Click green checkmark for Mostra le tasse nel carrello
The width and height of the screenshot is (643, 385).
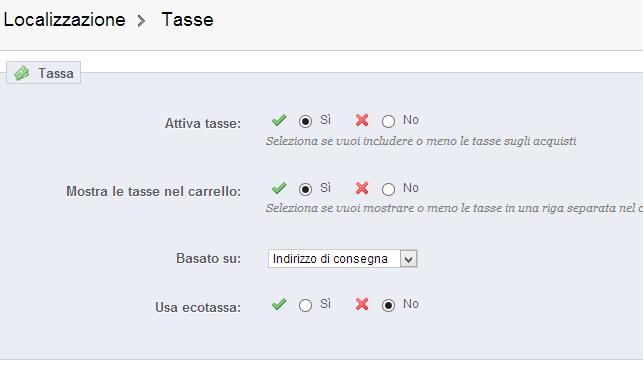pos(279,188)
